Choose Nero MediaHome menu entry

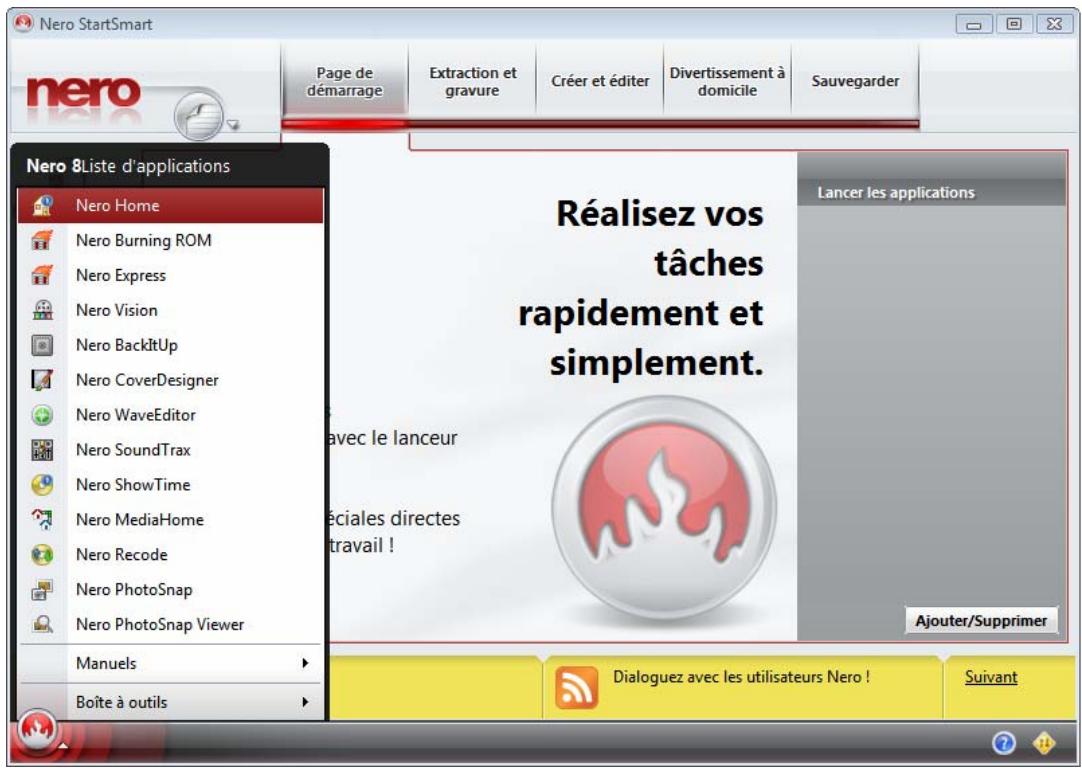pyautogui.click(x=170, y=520)
